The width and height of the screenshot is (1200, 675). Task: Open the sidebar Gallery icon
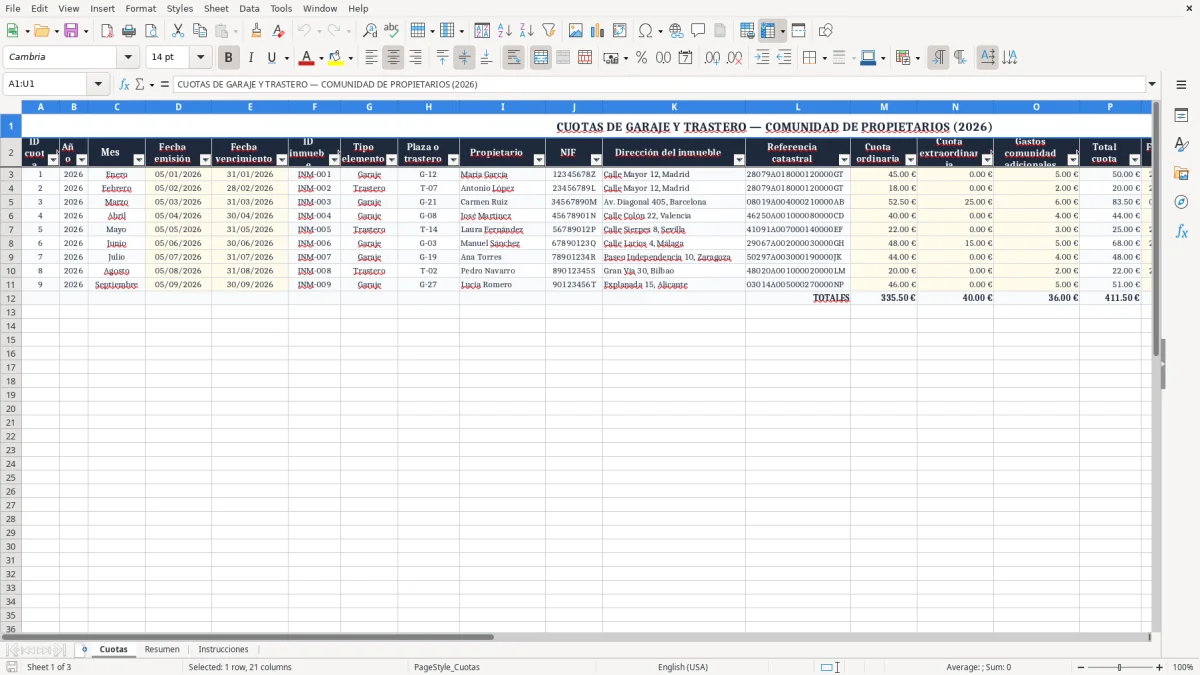point(1181,173)
